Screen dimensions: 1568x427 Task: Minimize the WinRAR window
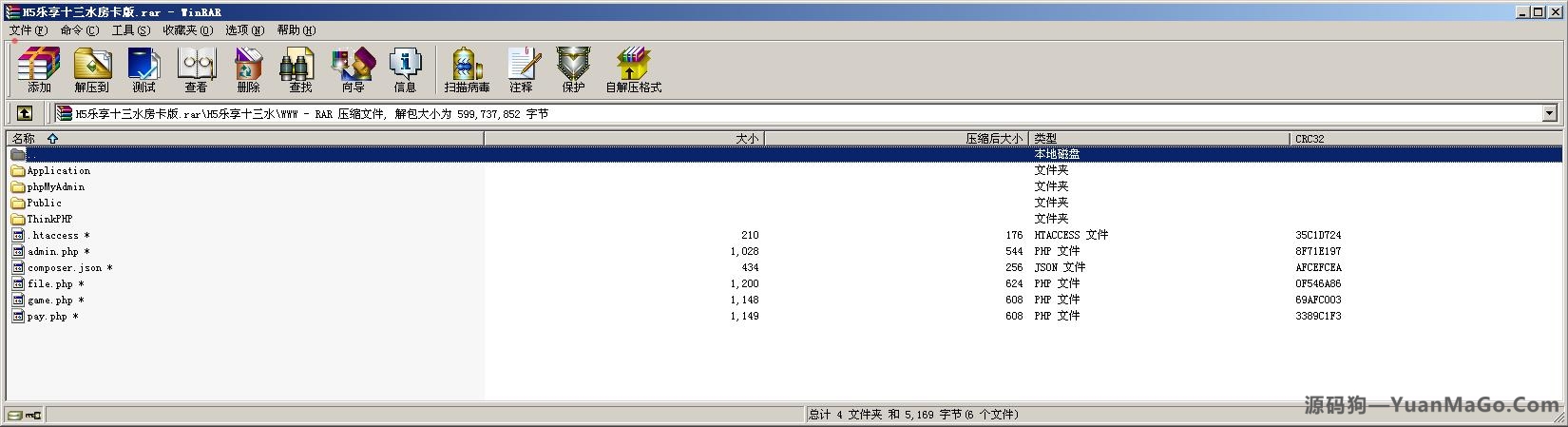coord(1524,12)
